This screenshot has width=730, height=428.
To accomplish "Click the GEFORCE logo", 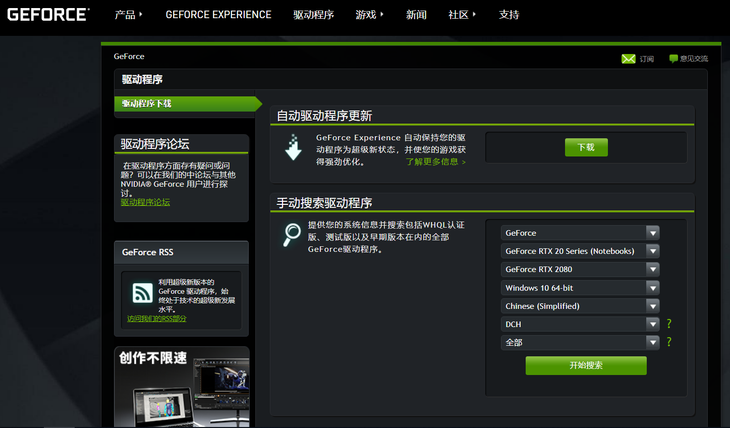I will (48, 14).
